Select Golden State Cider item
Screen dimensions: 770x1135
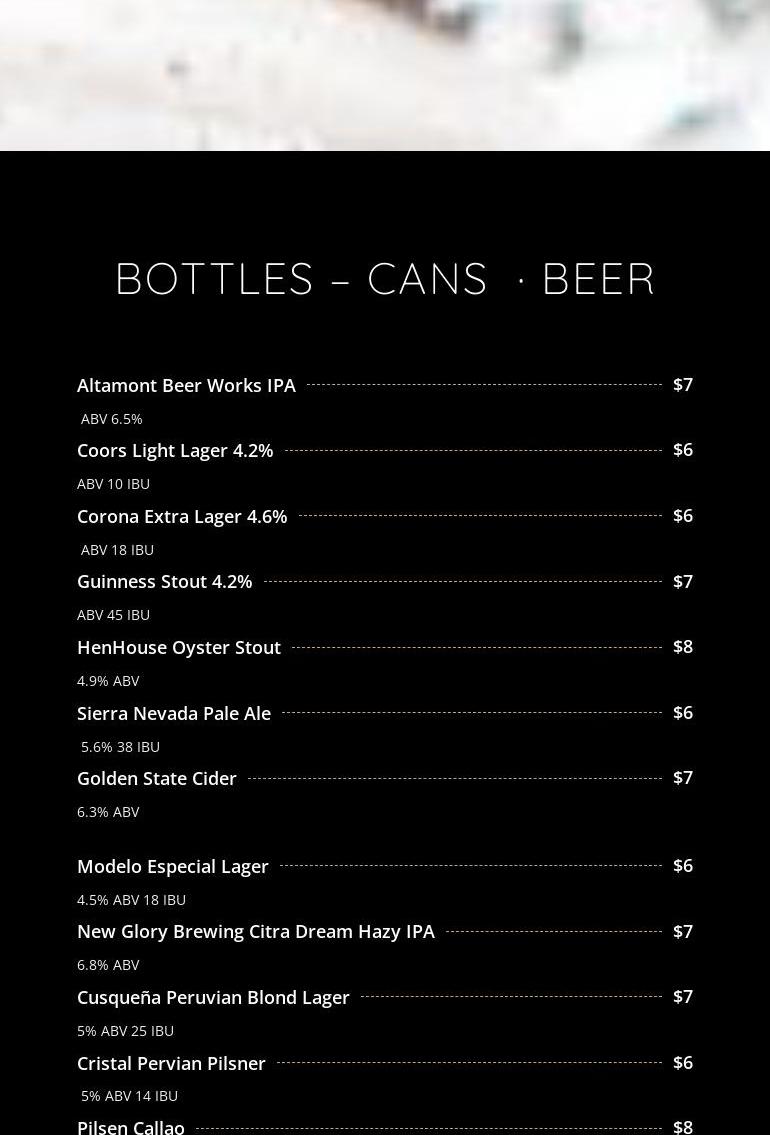pos(156,778)
